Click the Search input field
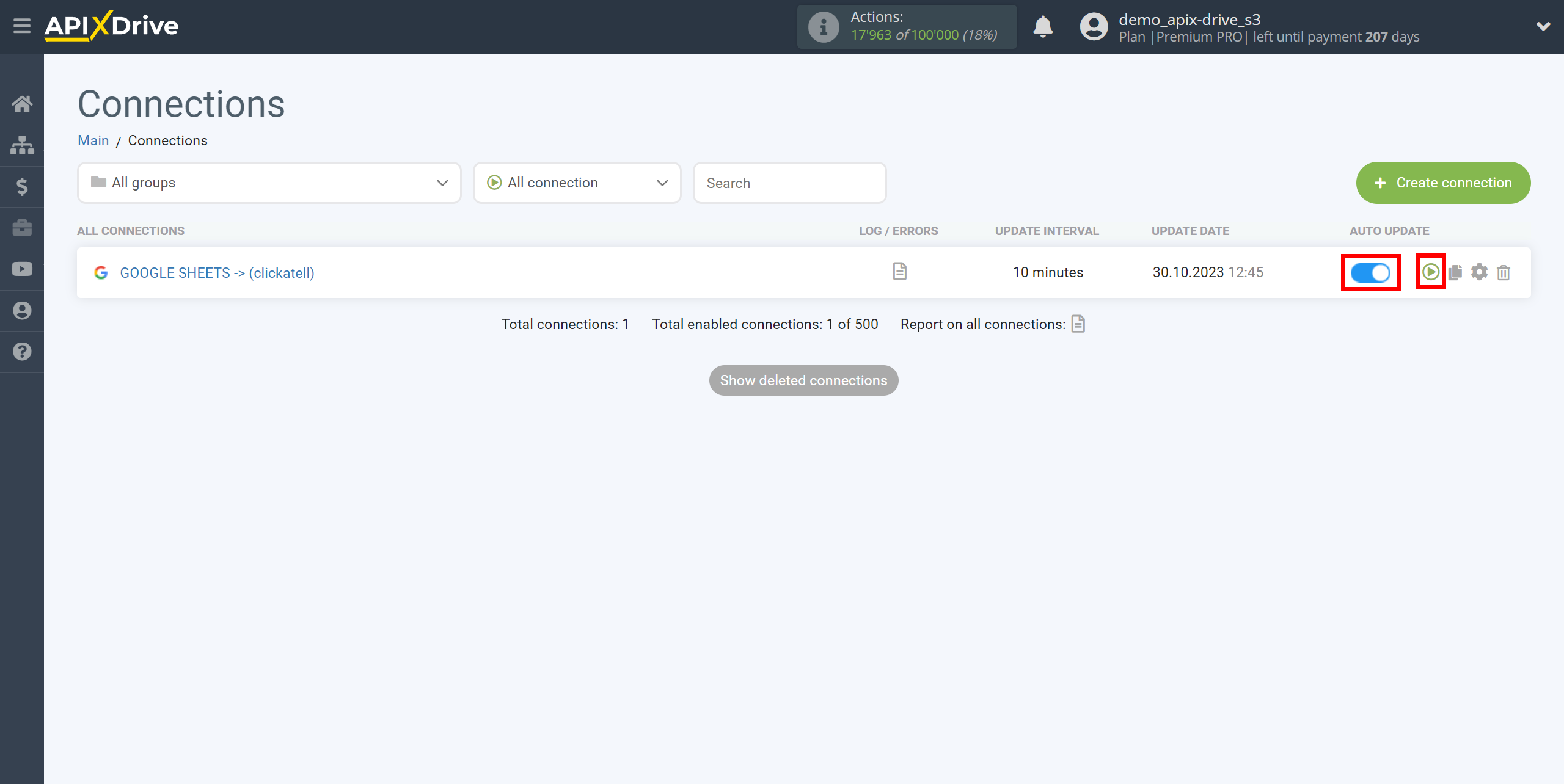Viewport: 1564px width, 784px height. click(x=789, y=183)
